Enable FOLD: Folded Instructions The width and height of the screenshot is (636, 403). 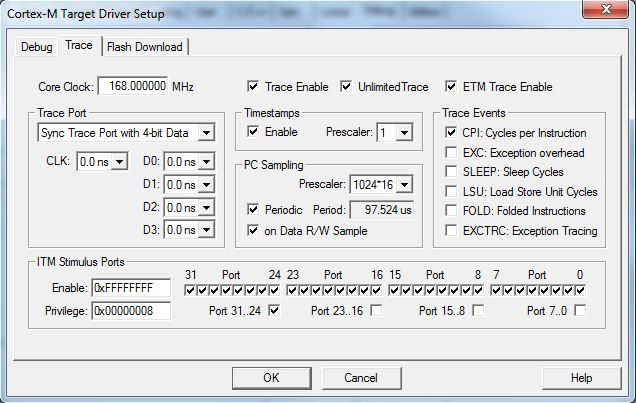click(451, 210)
